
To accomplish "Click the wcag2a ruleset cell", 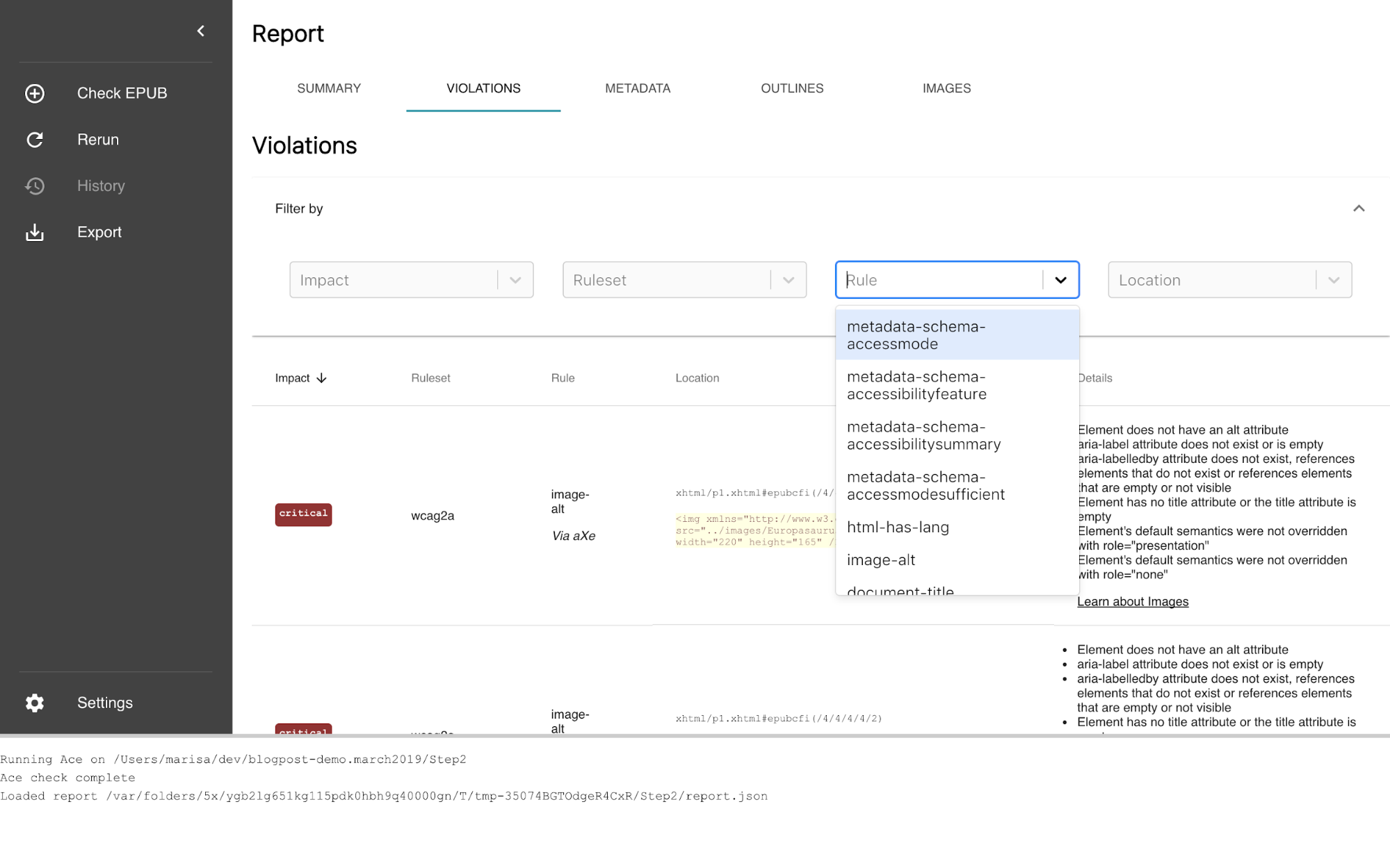I will [433, 516].
